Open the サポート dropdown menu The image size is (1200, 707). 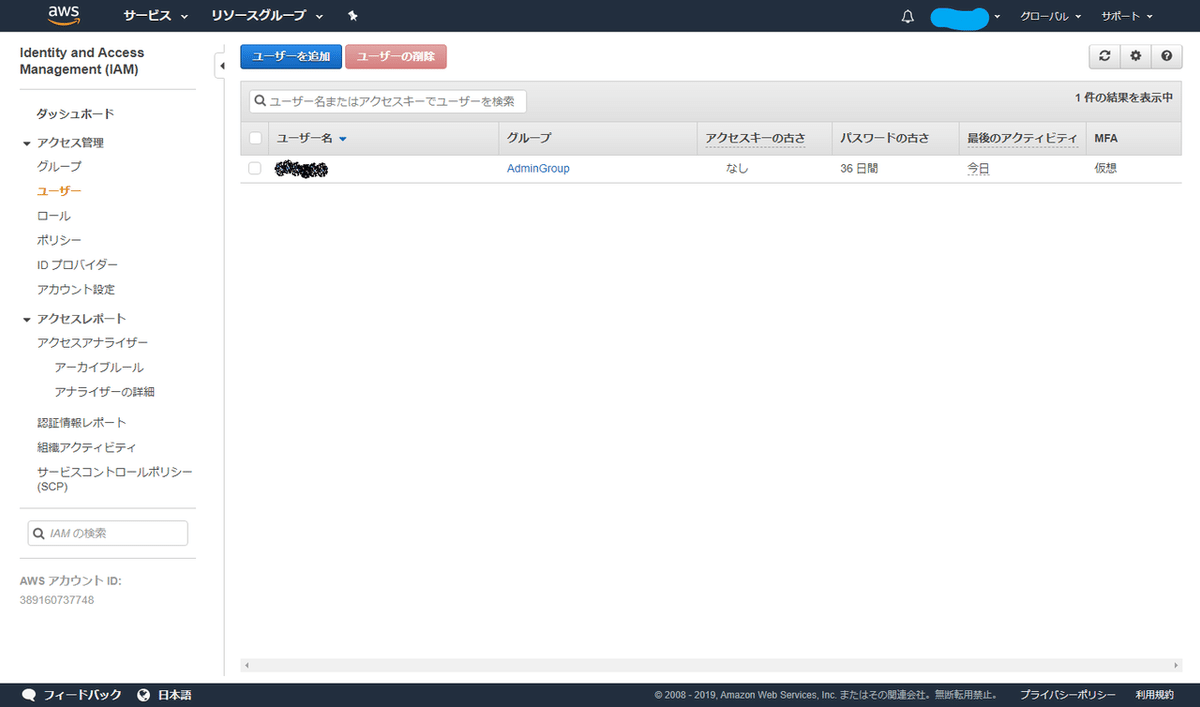coord(1127,16)
